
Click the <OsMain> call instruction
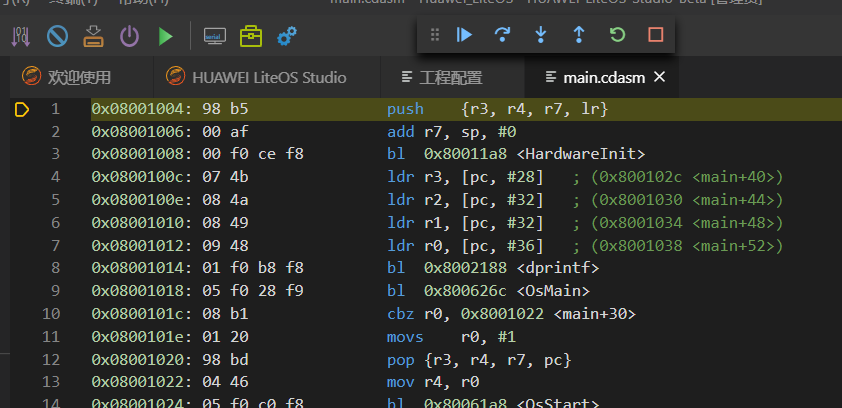[488, 291]
